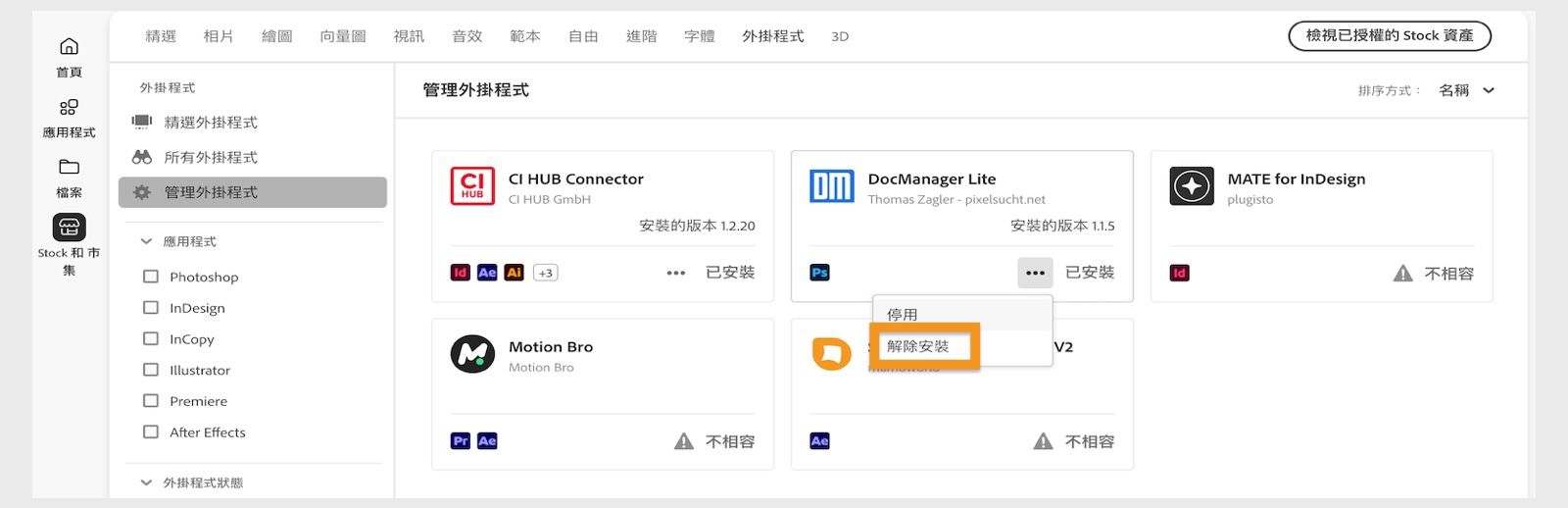The width and height of the screenshot is (1568, 508).
Task: Check the Photoshop filter checkbox
Action: (x=151, y=277)
